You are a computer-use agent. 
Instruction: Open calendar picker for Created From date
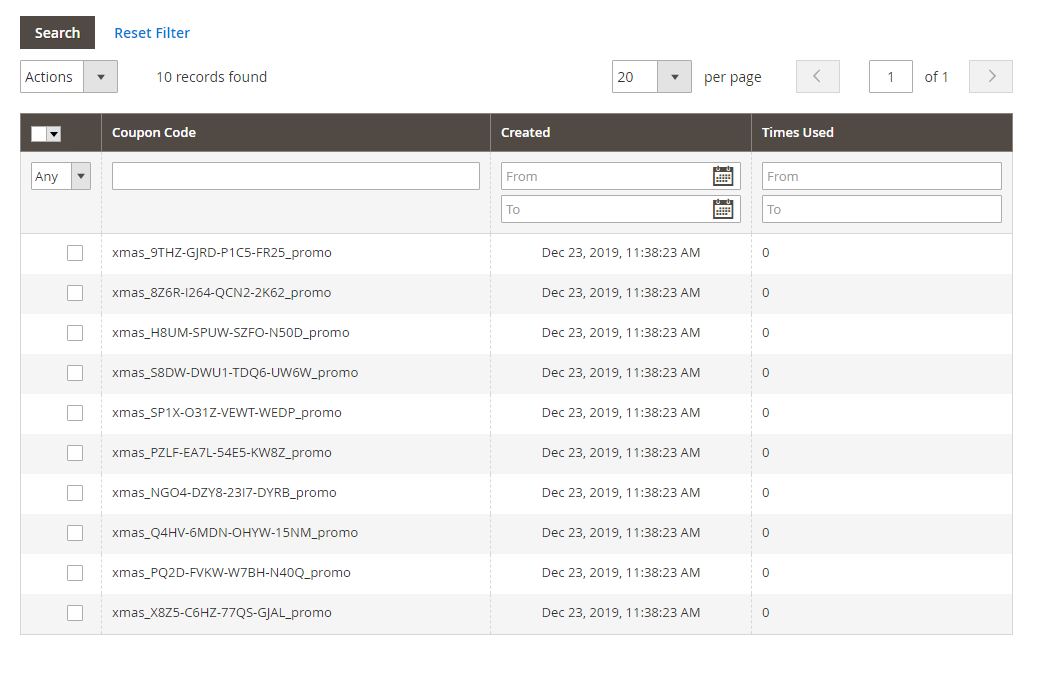click(x=723, y=176)
